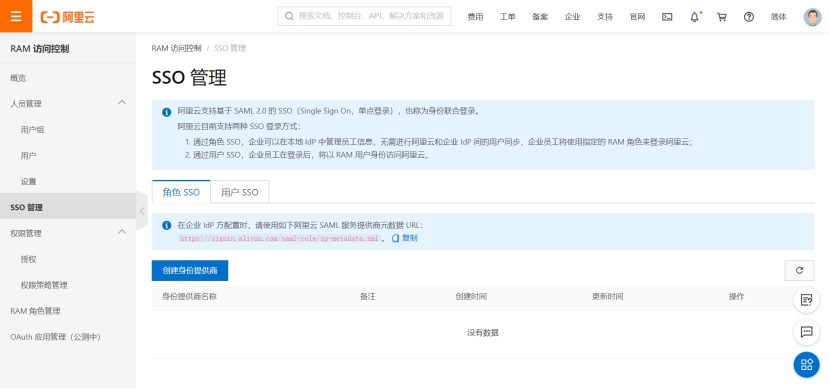The height and width of the screenshot is (389, 830).
Task: Click the 创建身份提供商 button
Action: [190, 270]
